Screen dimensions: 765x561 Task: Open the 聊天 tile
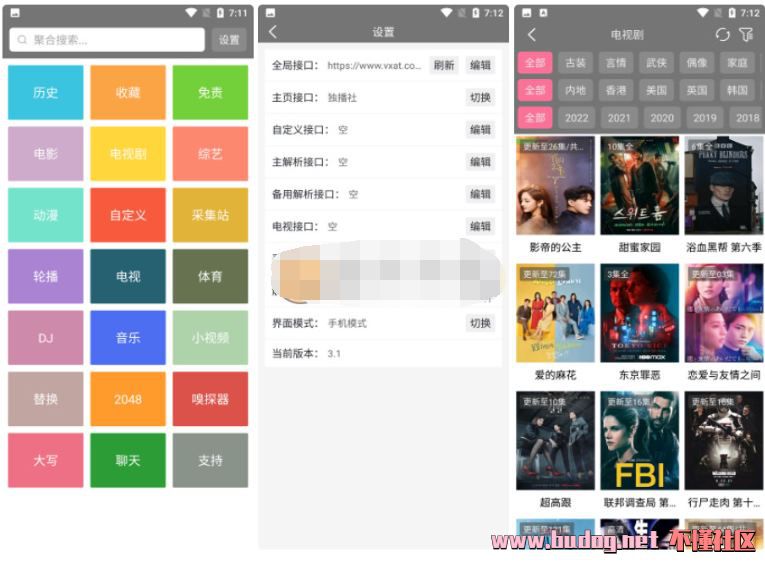(x=128, y=460)
